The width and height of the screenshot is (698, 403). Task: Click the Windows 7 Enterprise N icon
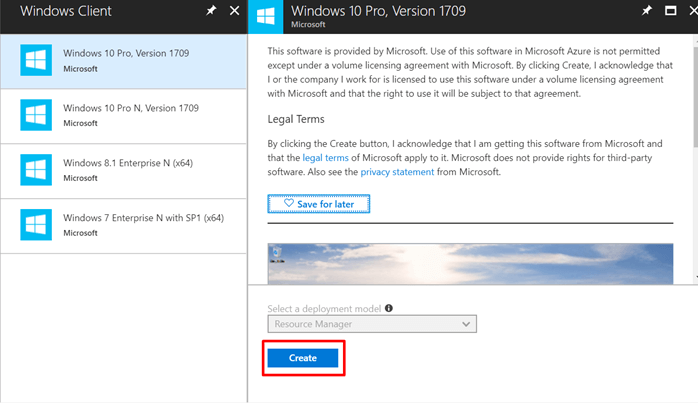(37, 225)
